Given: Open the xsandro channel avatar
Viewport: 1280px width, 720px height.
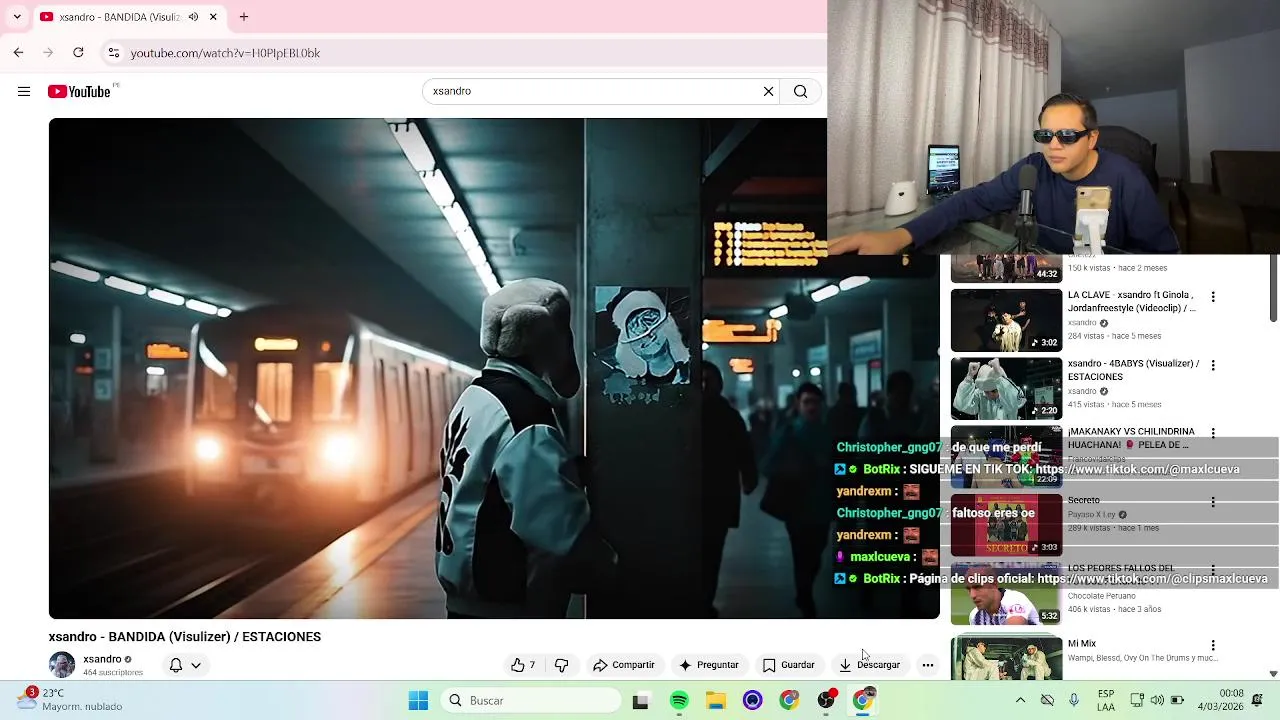Looking at the screenshot, I should coord(62,665).
